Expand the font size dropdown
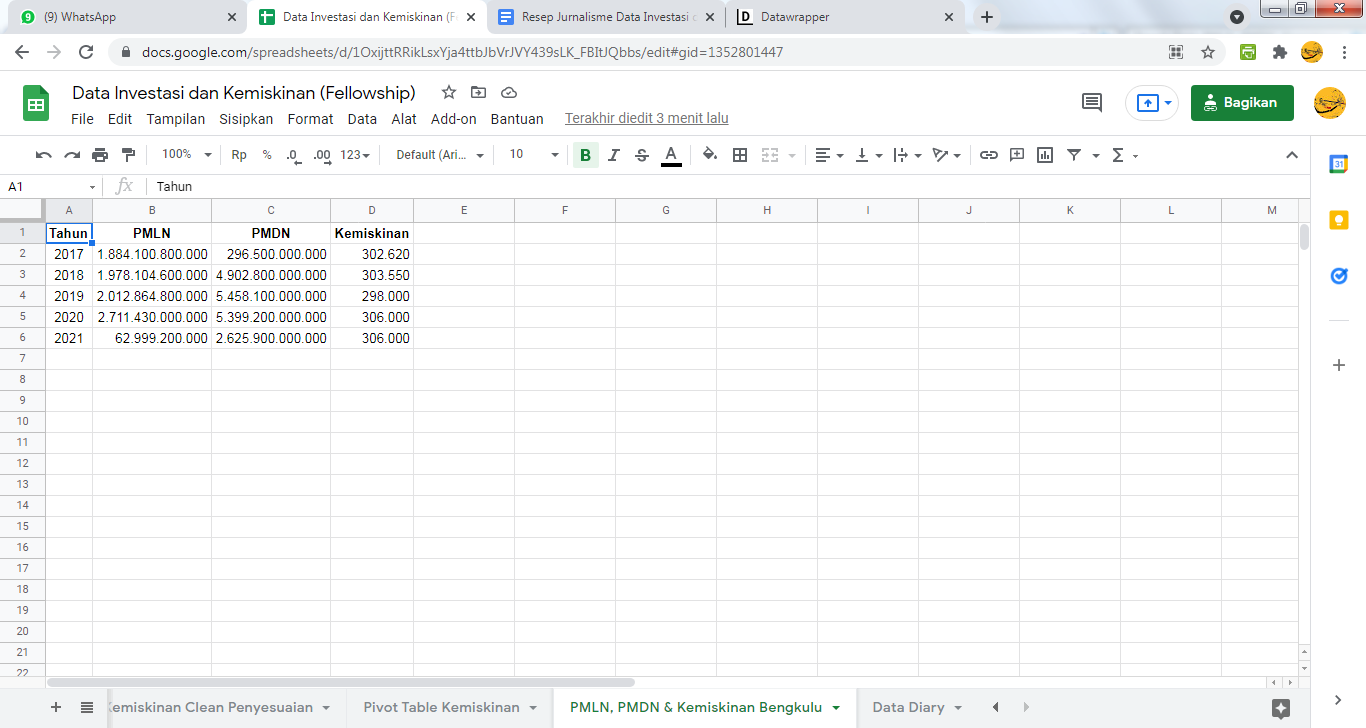 coord(534,155)
